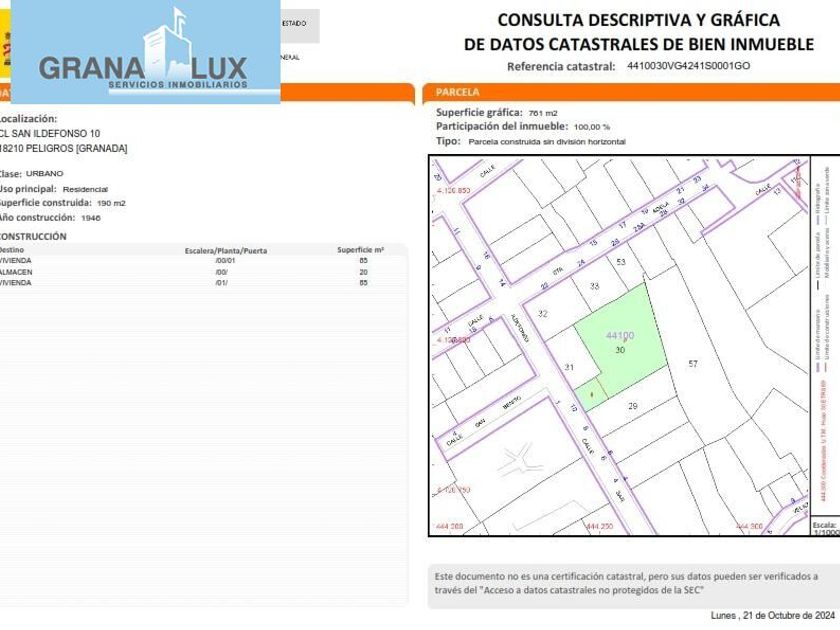Click the built surface value 190 m2
The image size is (840, 630).
click(111, 203)
